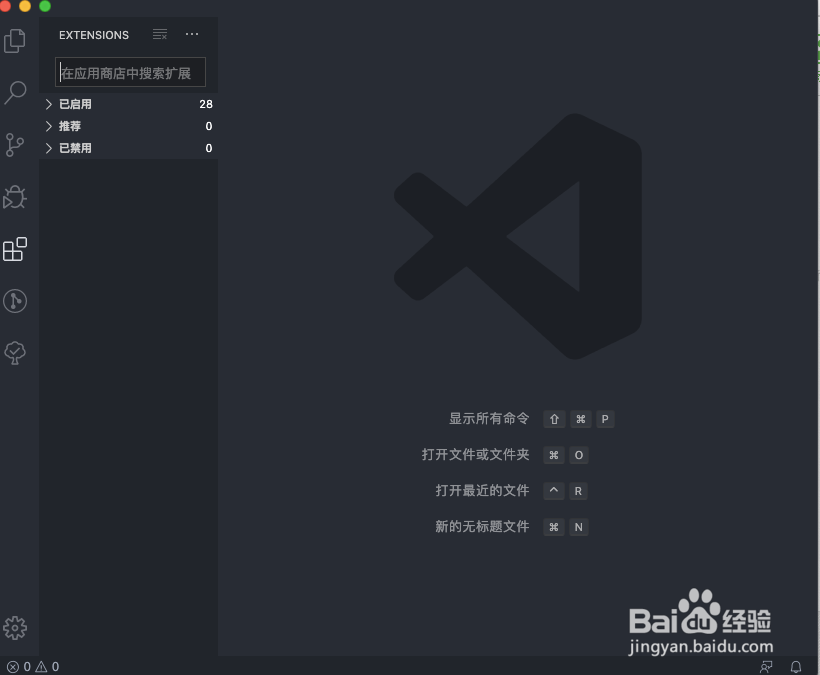Open the Source Control view
Screen dimensions: 820x675
[x=14, y=145]
